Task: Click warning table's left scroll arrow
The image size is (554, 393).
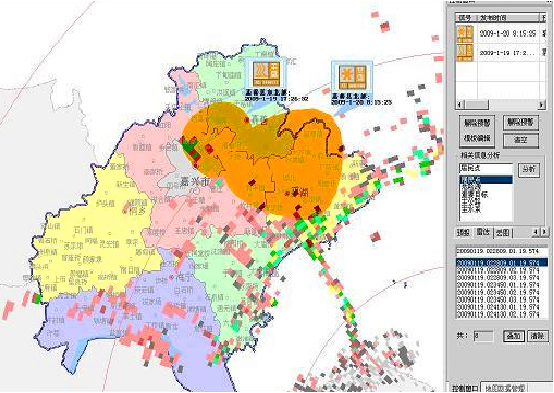Action: (460, 105)
